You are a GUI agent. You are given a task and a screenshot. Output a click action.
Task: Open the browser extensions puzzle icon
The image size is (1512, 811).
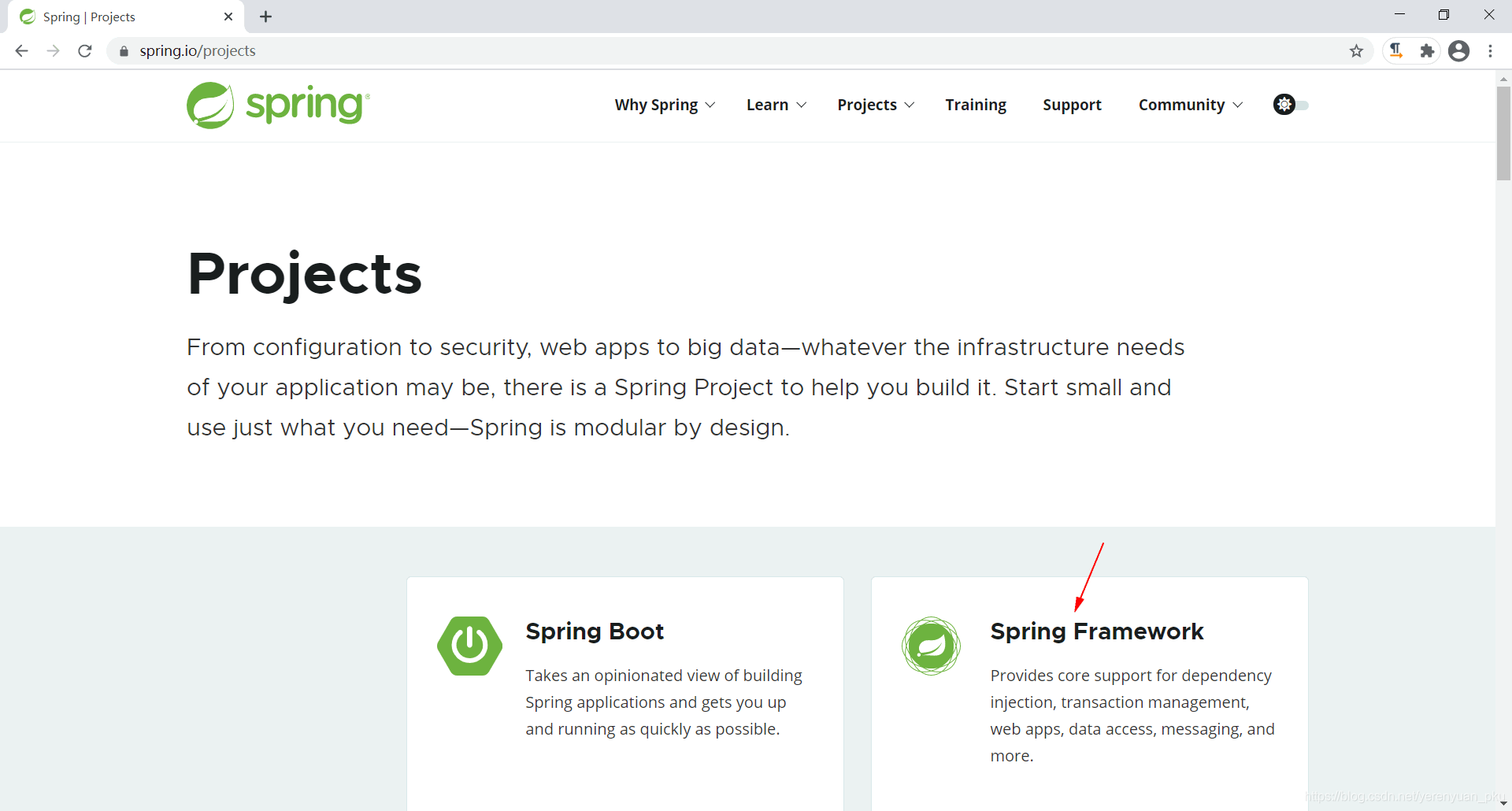coord(1427,51)
